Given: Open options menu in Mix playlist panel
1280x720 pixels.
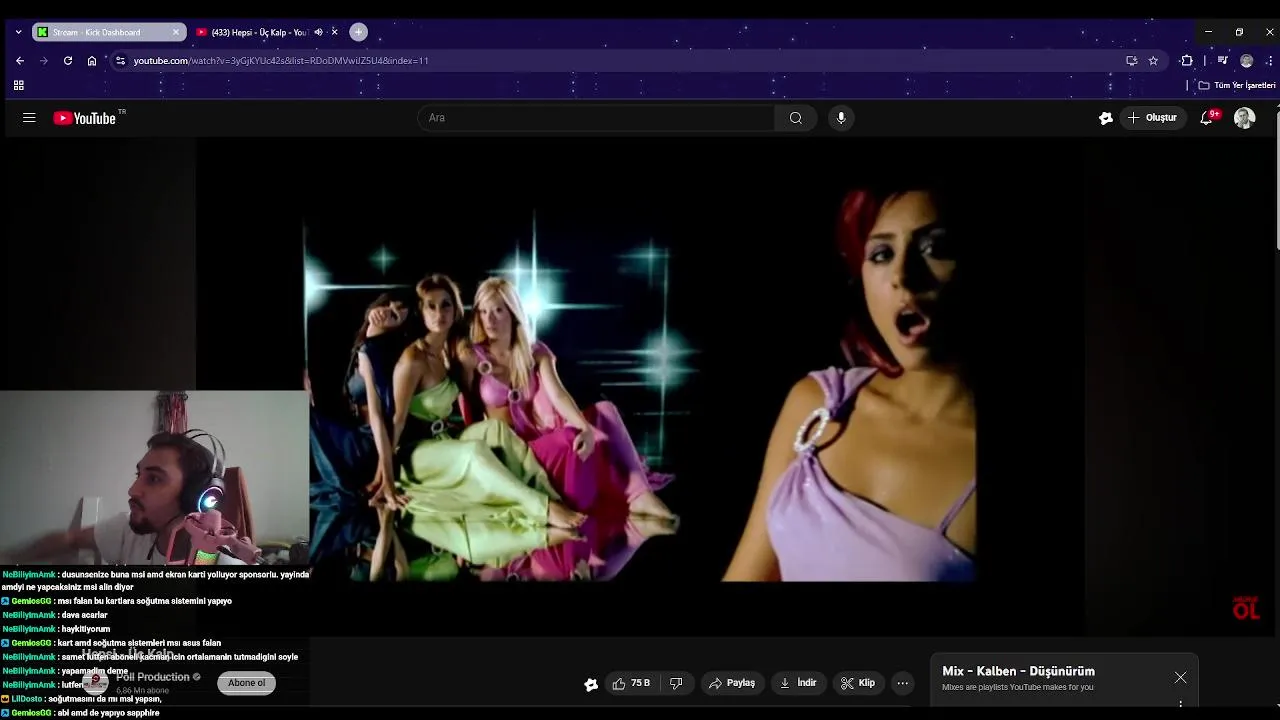Looking at the screenshot, I should 1180,704.
